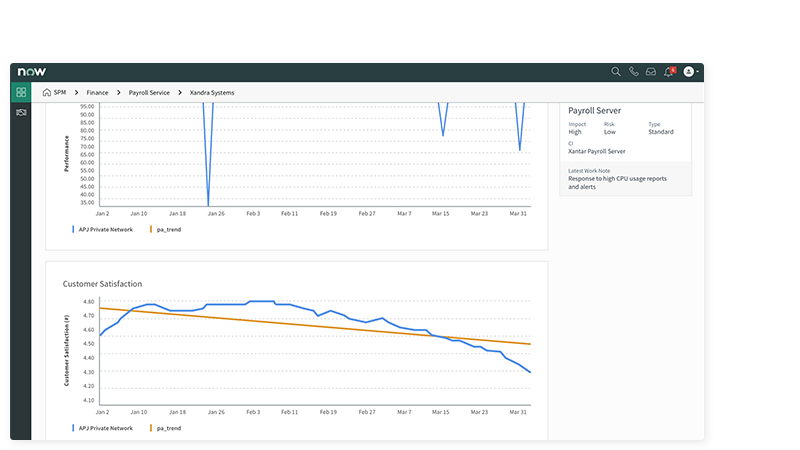The width and height of the screenshot is (800, 450).
Task: Click orange pa_trend swatch under Customer Satisfaction
Action: 151,427
